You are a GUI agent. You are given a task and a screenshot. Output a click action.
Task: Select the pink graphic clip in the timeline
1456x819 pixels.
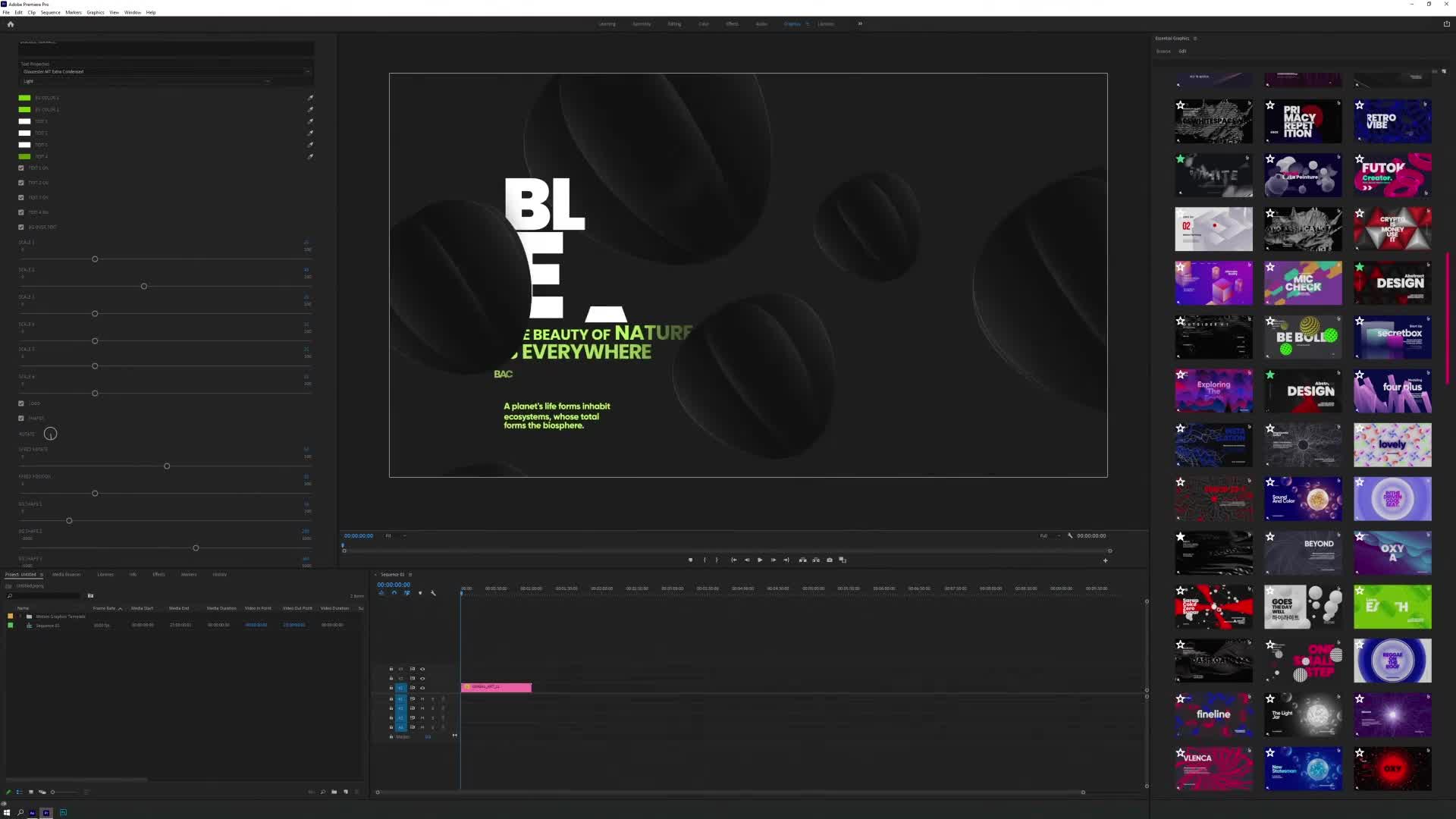[497, 688]
